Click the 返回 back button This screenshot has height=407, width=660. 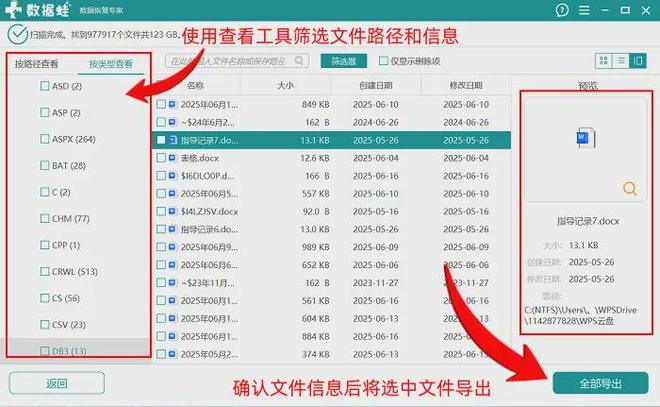(x=57, y=383)
